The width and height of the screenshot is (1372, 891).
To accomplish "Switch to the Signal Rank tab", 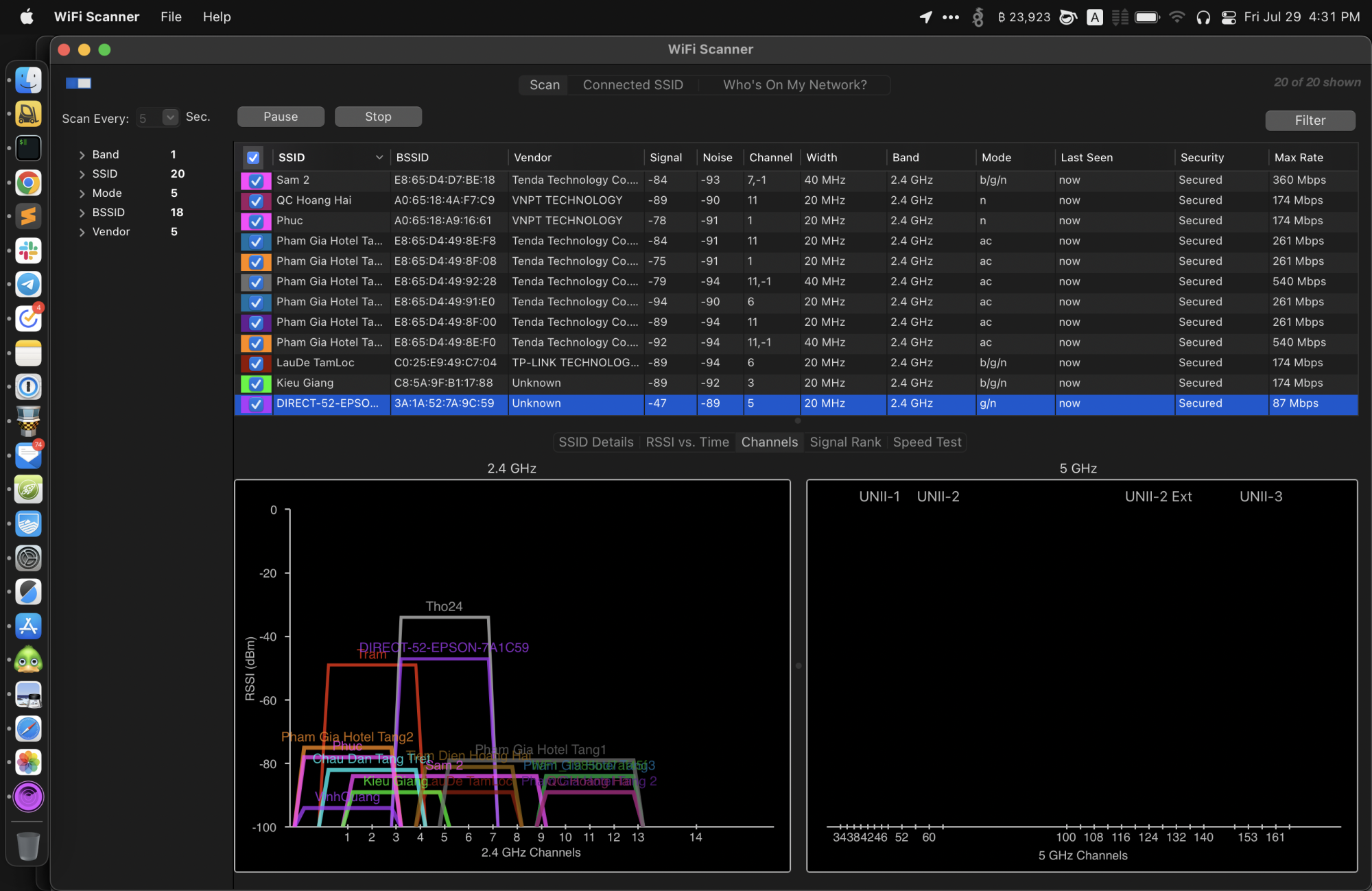I will point(845,442).
